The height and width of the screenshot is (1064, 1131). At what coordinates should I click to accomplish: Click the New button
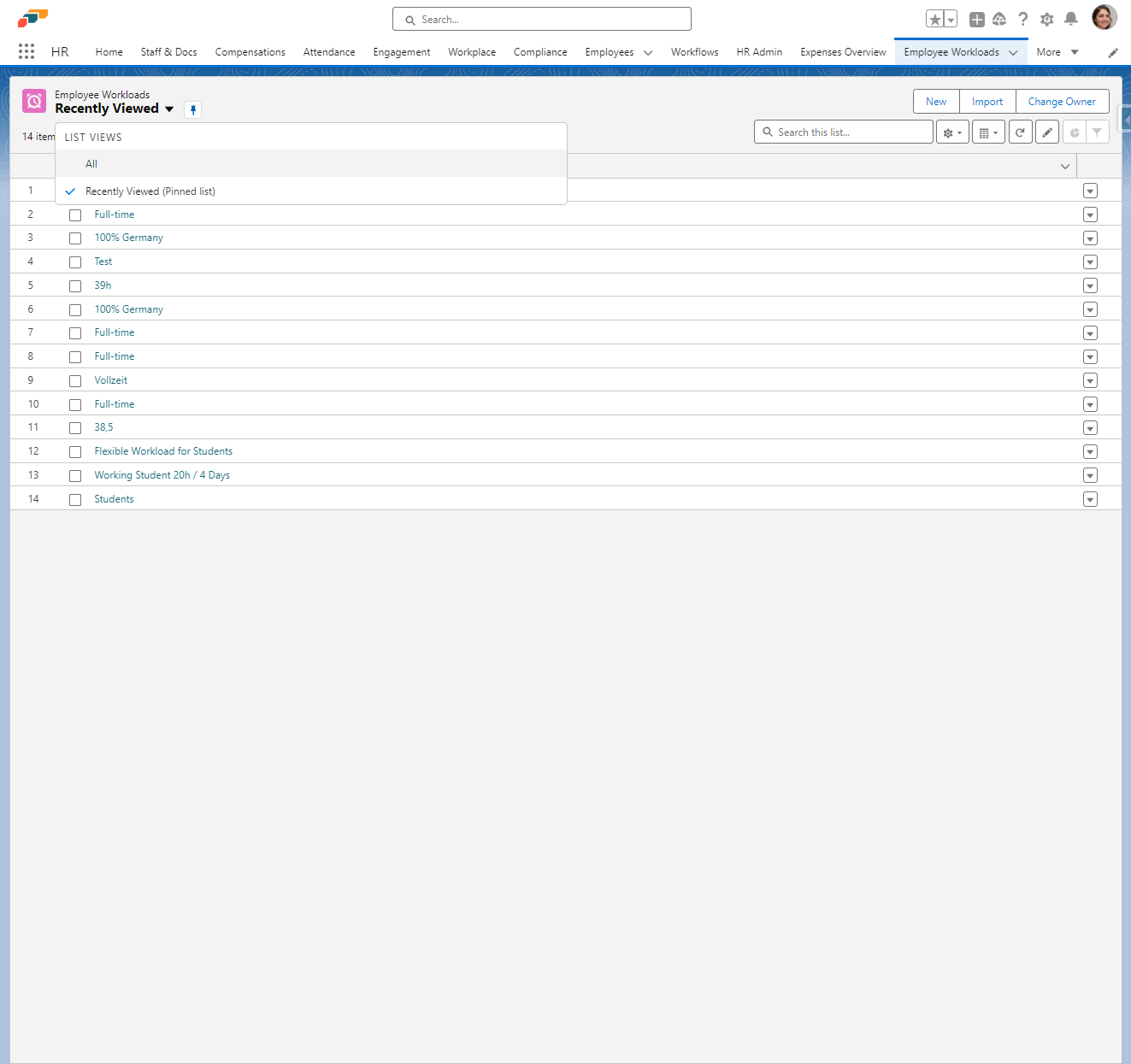935,102
